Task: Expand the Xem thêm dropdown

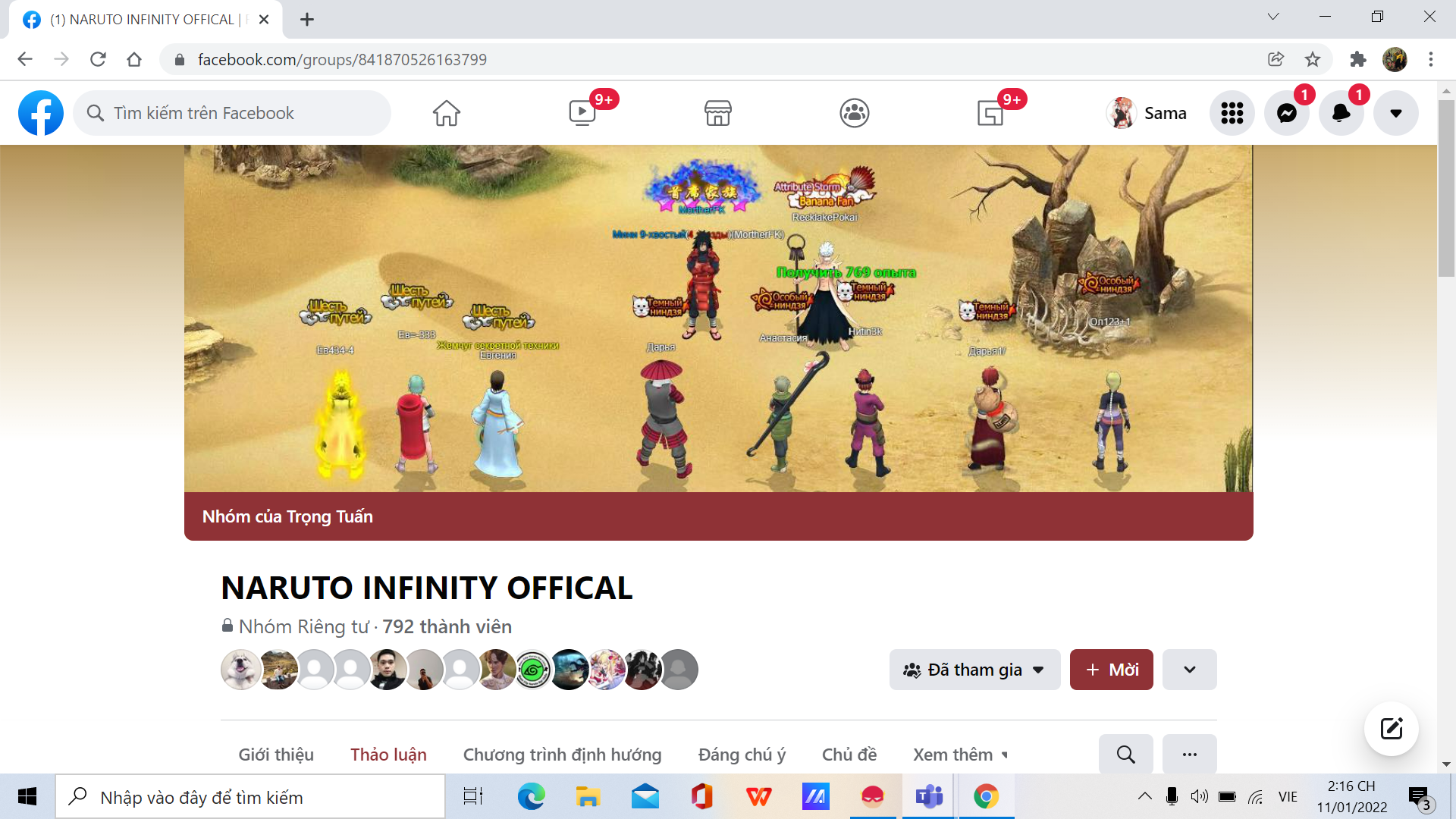Action: pyautogui.click(x=960, y=755)
